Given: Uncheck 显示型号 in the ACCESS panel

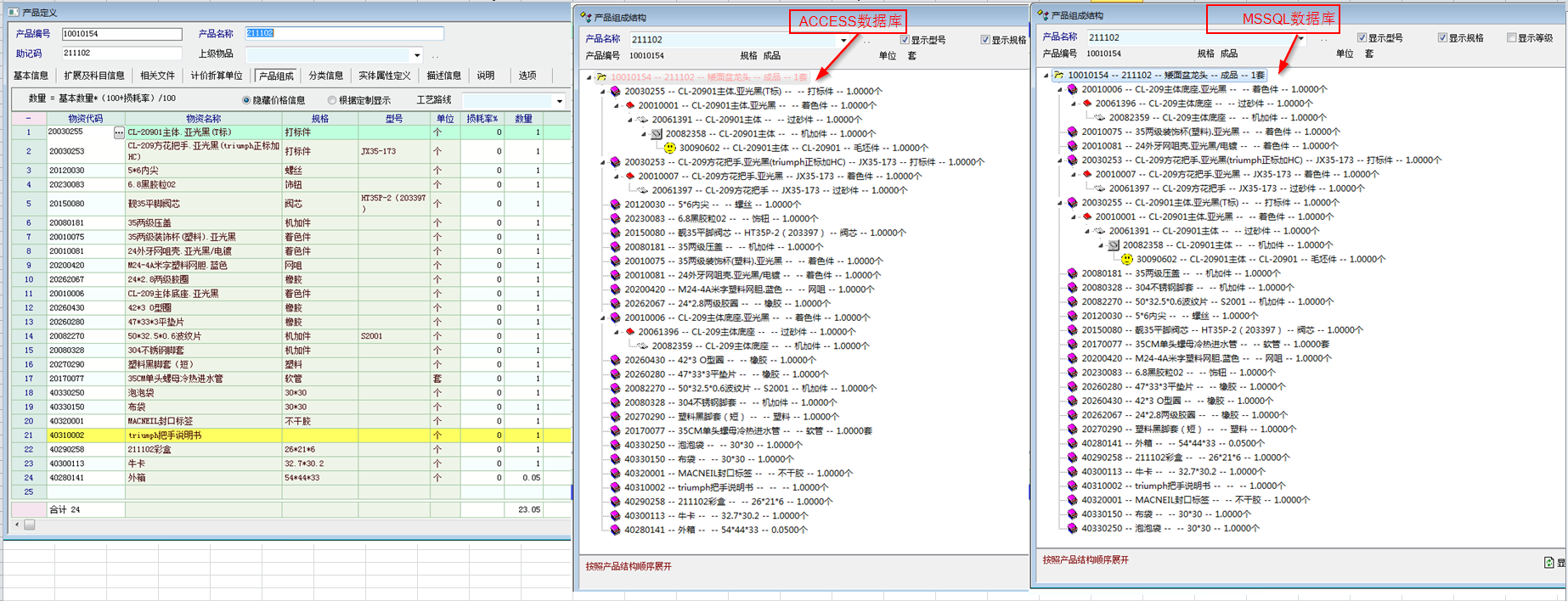Looking at the screenshot, I should coord(905,40).
